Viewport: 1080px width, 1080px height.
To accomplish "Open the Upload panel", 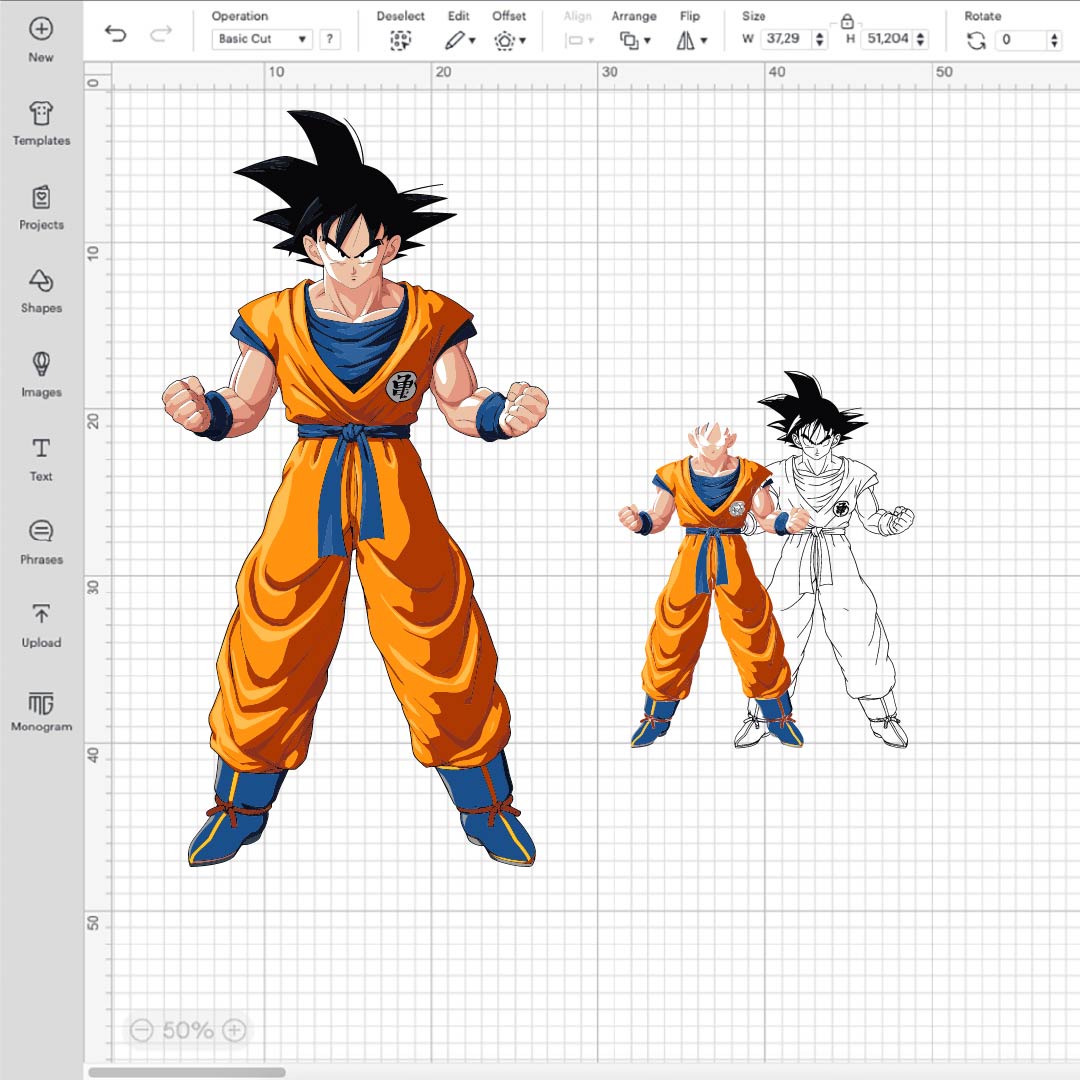I will (x=41, y=626).
